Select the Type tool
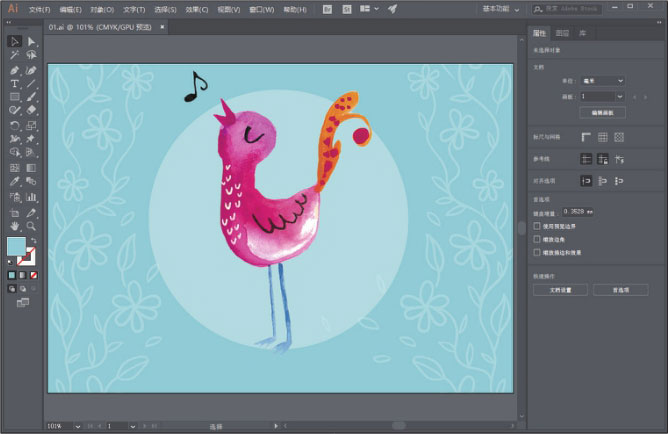 coord(15,83)
